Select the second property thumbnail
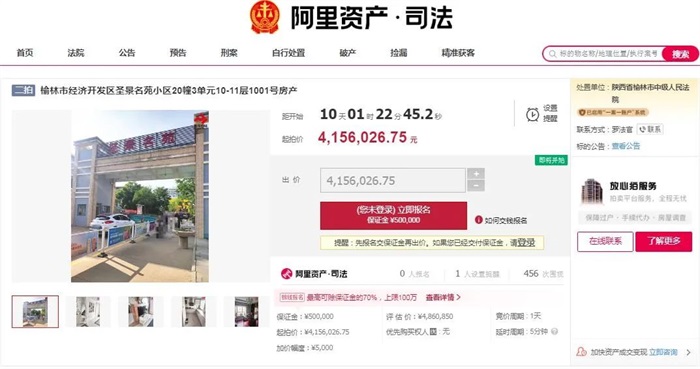The width and height of the screenshot is (700, 369). click(88, 311)
